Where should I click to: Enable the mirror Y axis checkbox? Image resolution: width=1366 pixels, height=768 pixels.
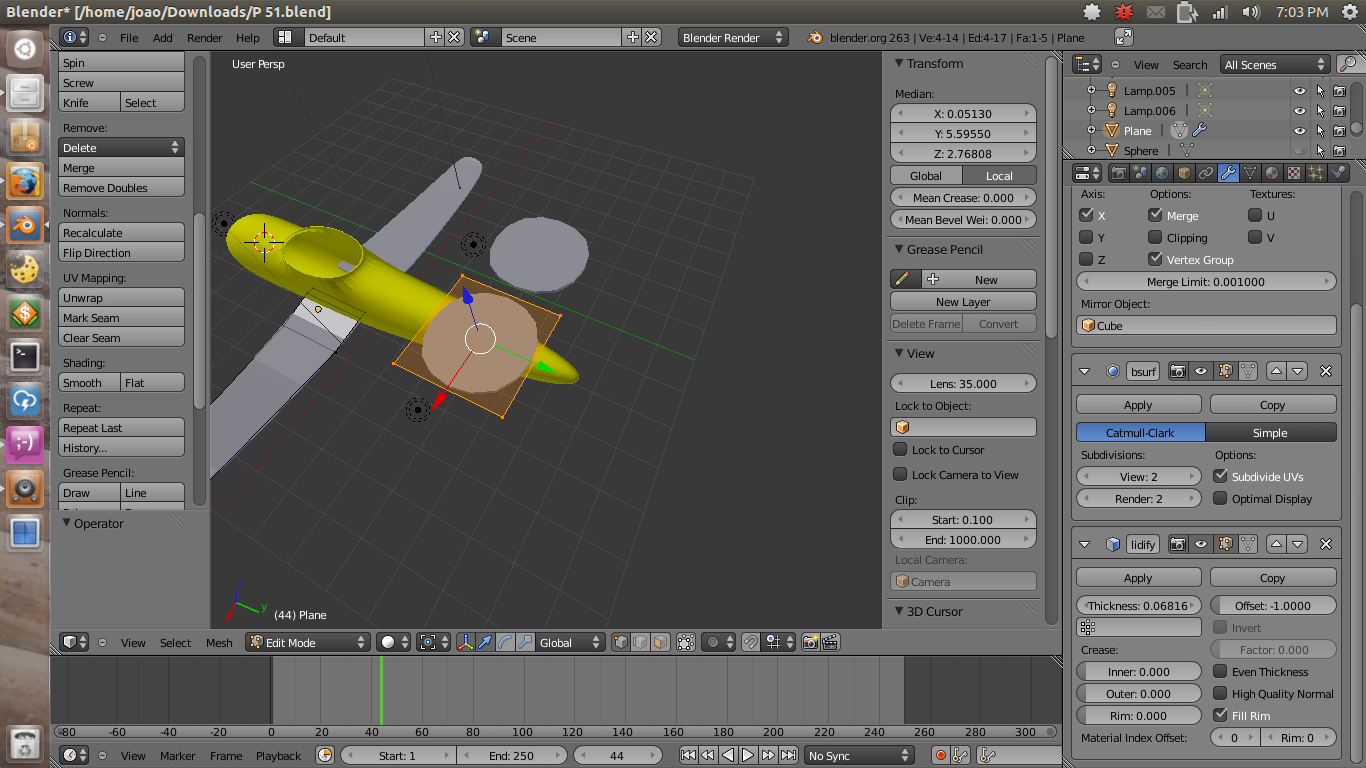(x=1086, y=237)
